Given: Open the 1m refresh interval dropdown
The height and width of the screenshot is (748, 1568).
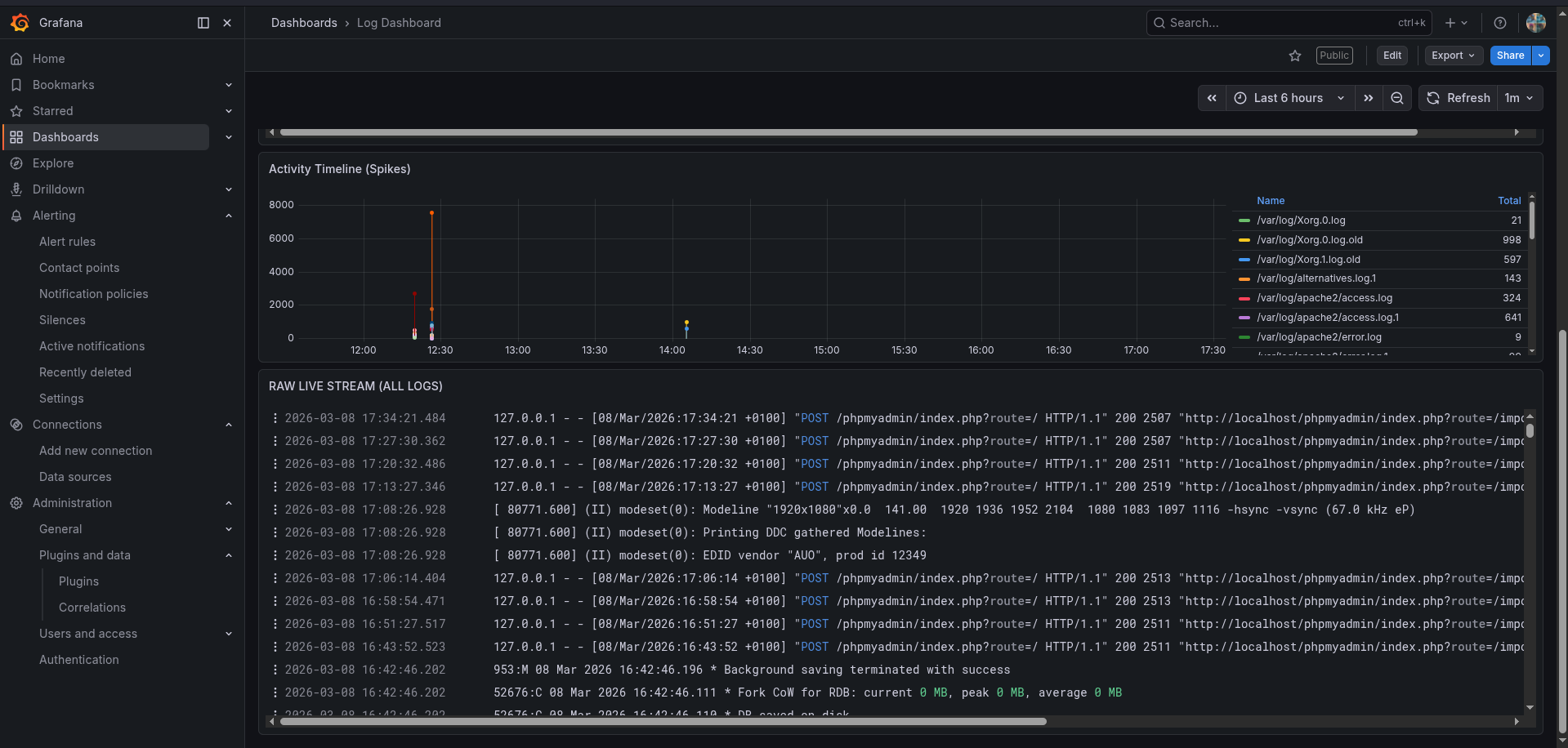Looking at the screenshot, I should [1519, 98].
